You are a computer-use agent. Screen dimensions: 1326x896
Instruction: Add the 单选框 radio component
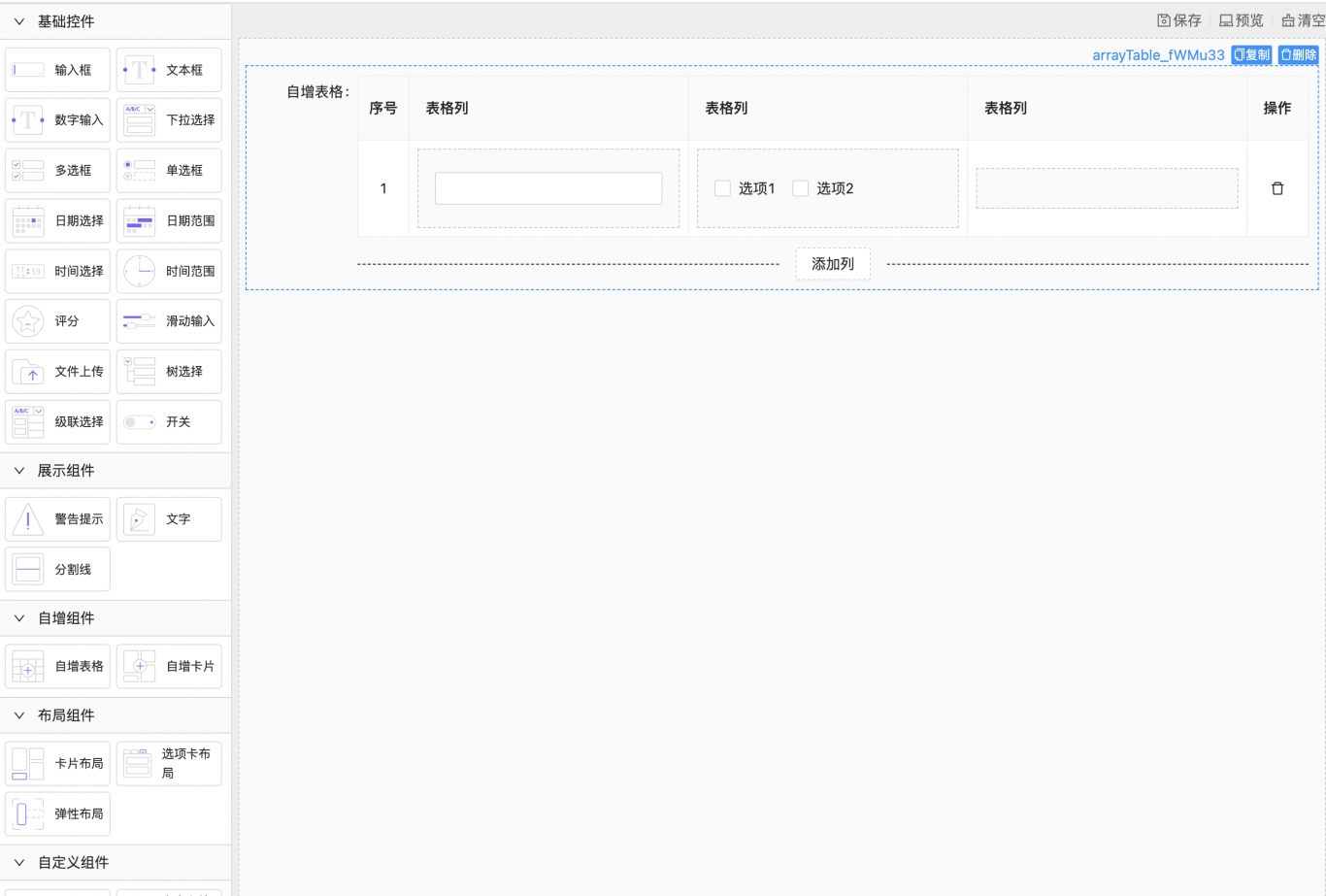click(x=169, y=171)
